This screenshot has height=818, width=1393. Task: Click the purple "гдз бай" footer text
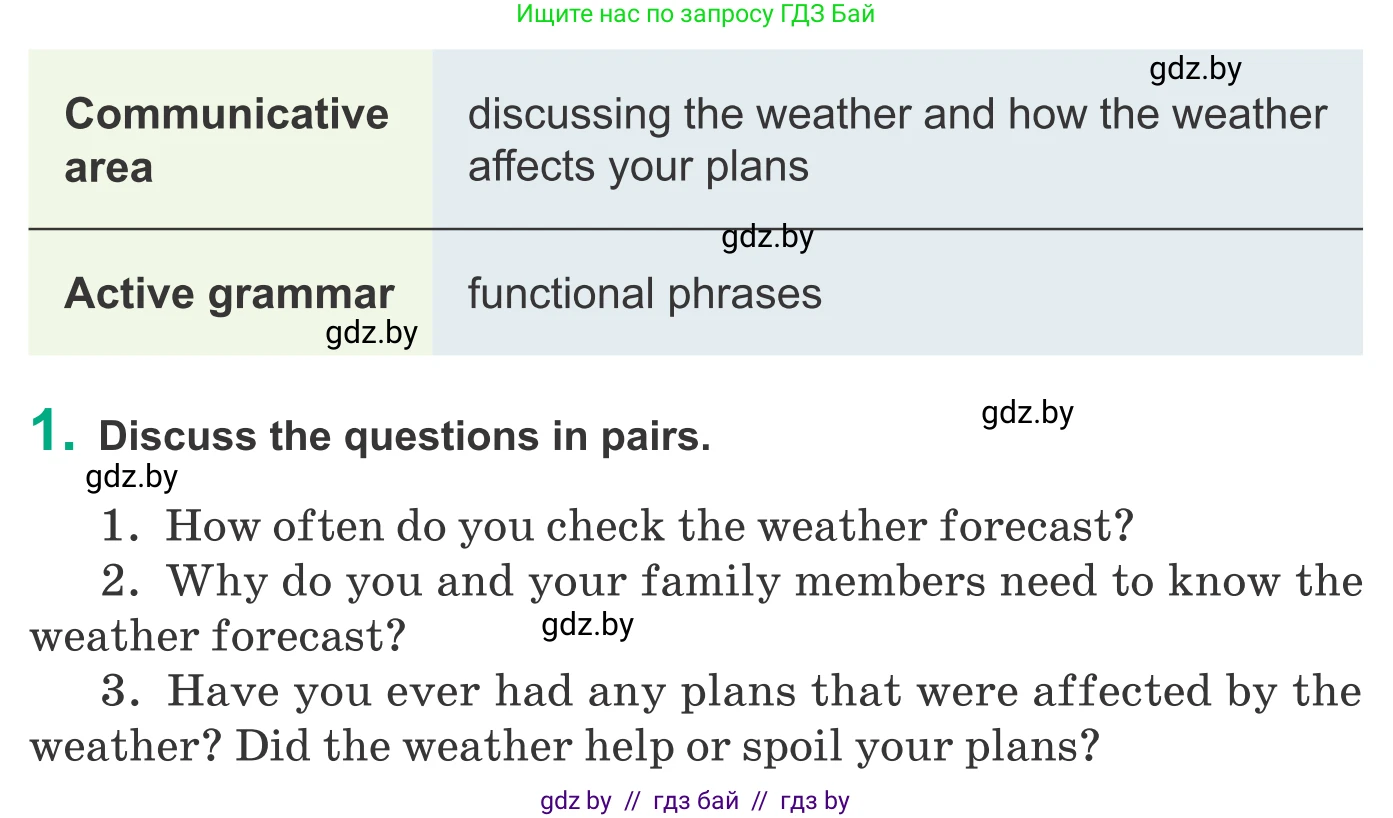[696, 801]
